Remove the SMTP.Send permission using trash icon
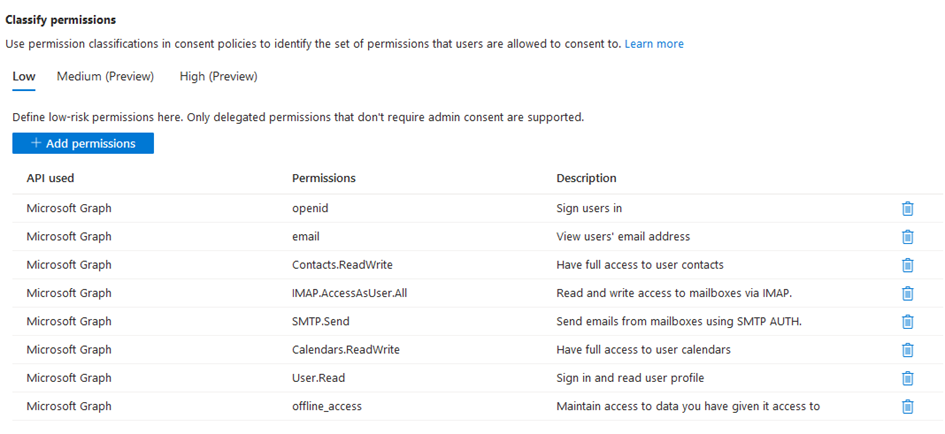 point(908,322)
